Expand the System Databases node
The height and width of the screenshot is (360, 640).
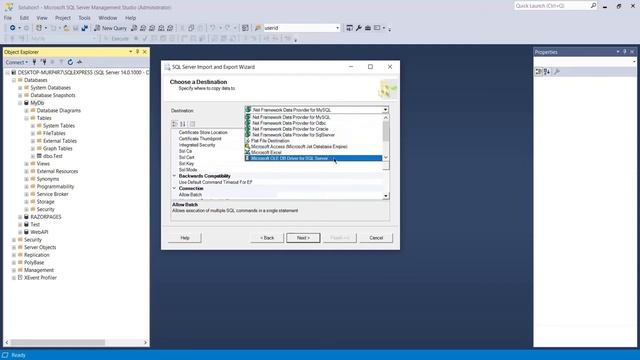coord(20,88)
